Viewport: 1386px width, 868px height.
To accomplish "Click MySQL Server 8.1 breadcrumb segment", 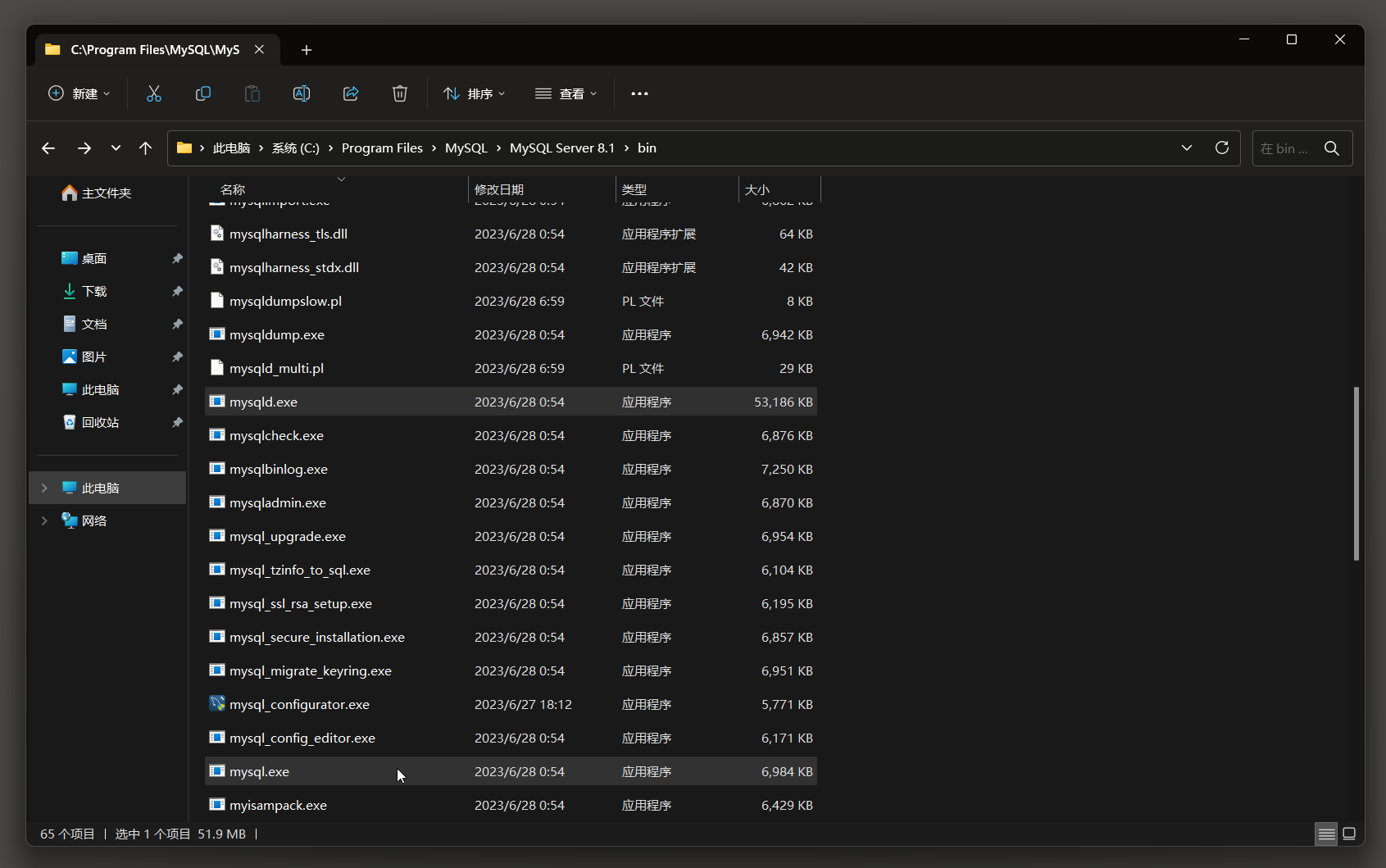I will [x=562, y=148].
